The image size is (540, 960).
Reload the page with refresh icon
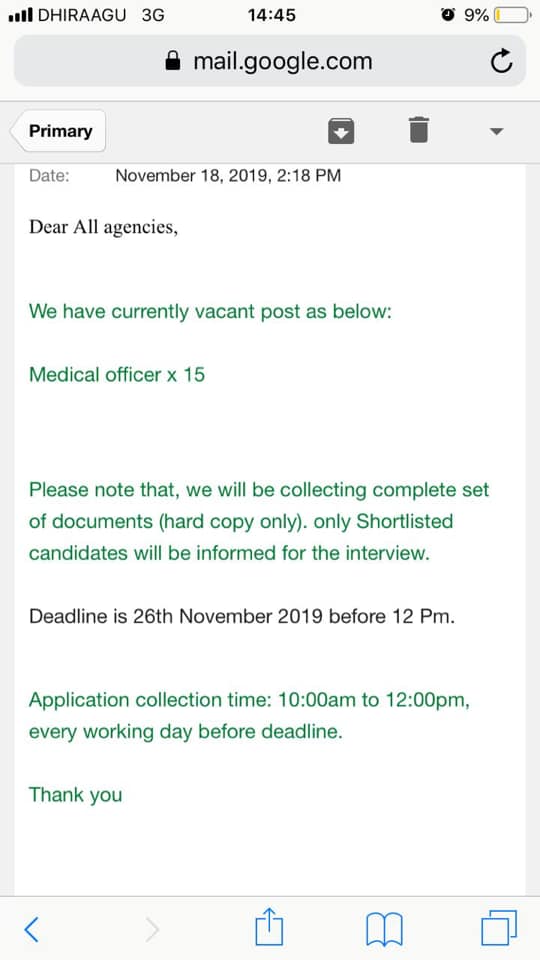pyautogui.click(x=502, y=61)
